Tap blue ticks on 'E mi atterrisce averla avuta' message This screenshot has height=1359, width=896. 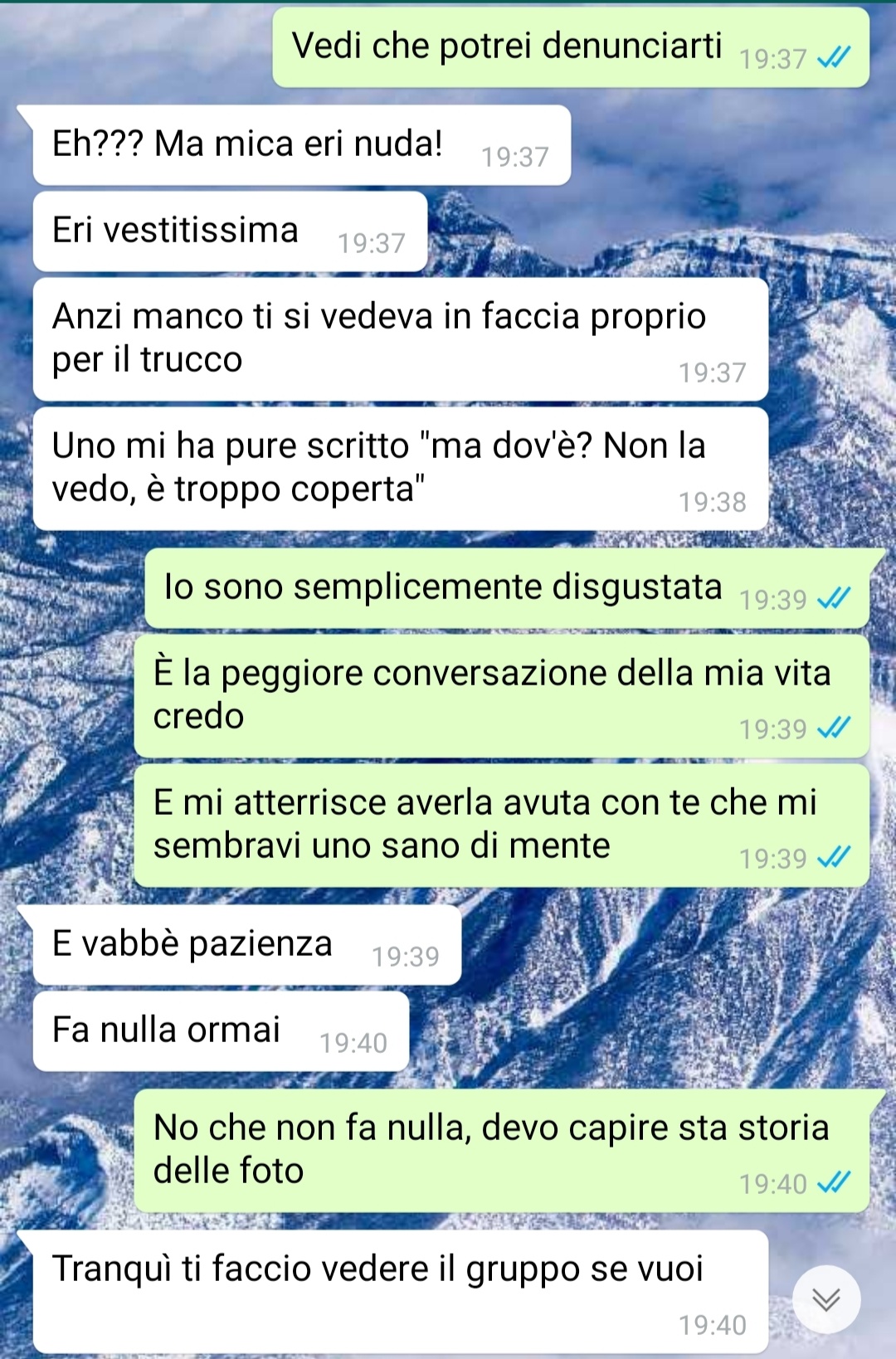[834, 857]
